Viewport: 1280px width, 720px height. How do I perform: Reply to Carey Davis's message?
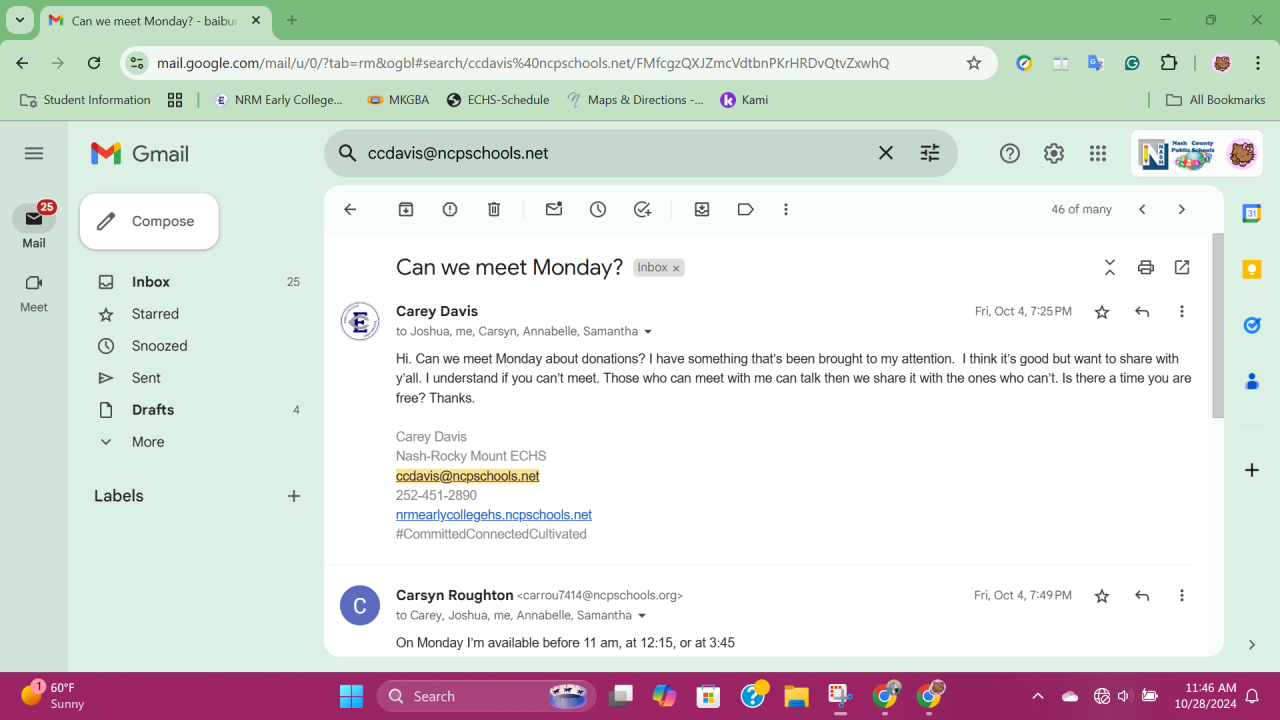pos(1142,312)
